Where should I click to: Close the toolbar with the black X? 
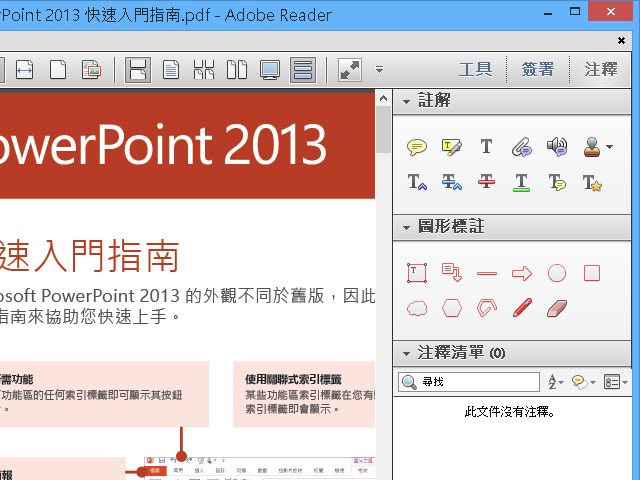[x=621, y=40]
